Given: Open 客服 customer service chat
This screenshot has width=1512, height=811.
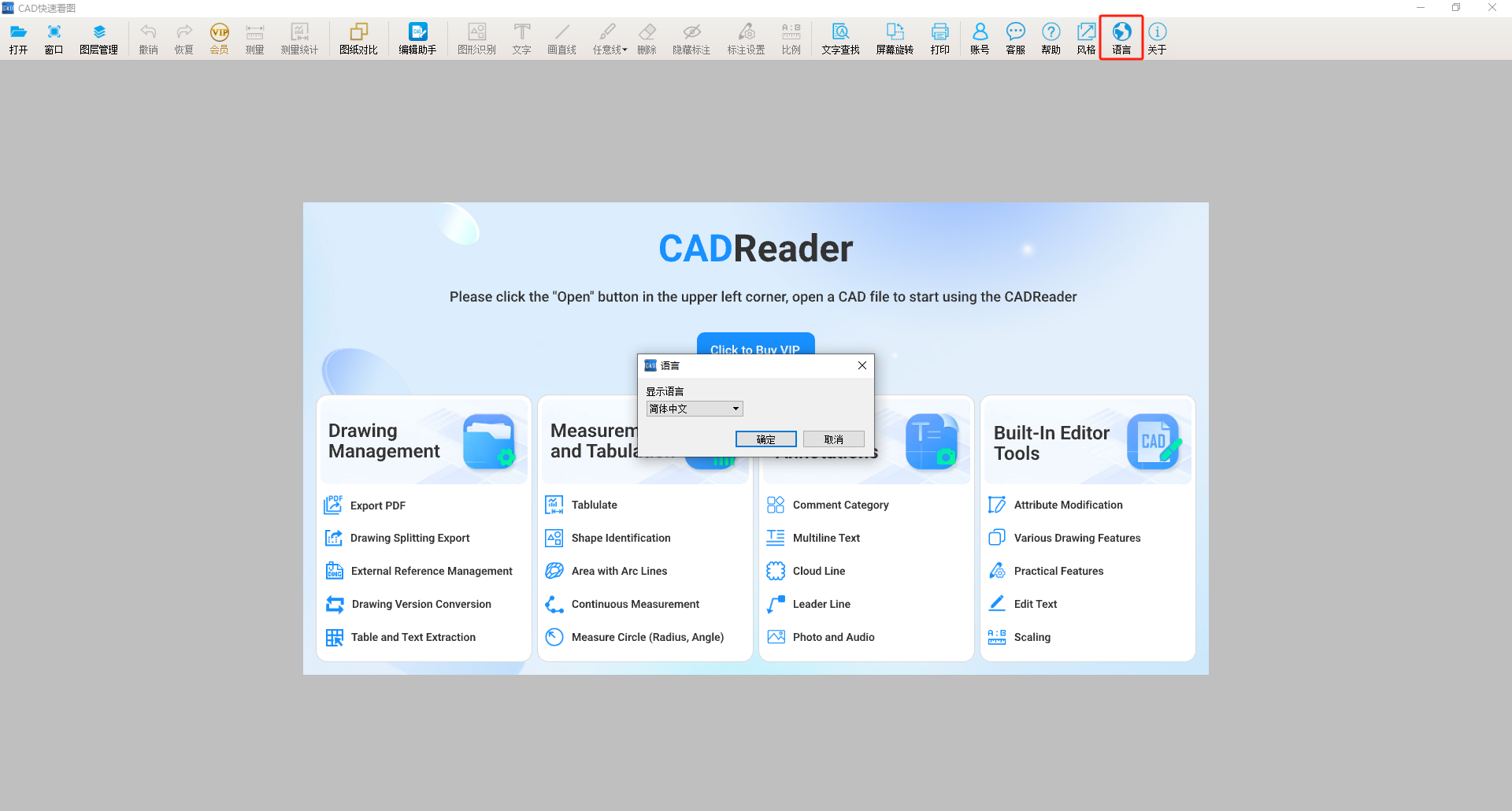Looking at the screenshot, I should pyautogui.click(x=1015, y=38).
